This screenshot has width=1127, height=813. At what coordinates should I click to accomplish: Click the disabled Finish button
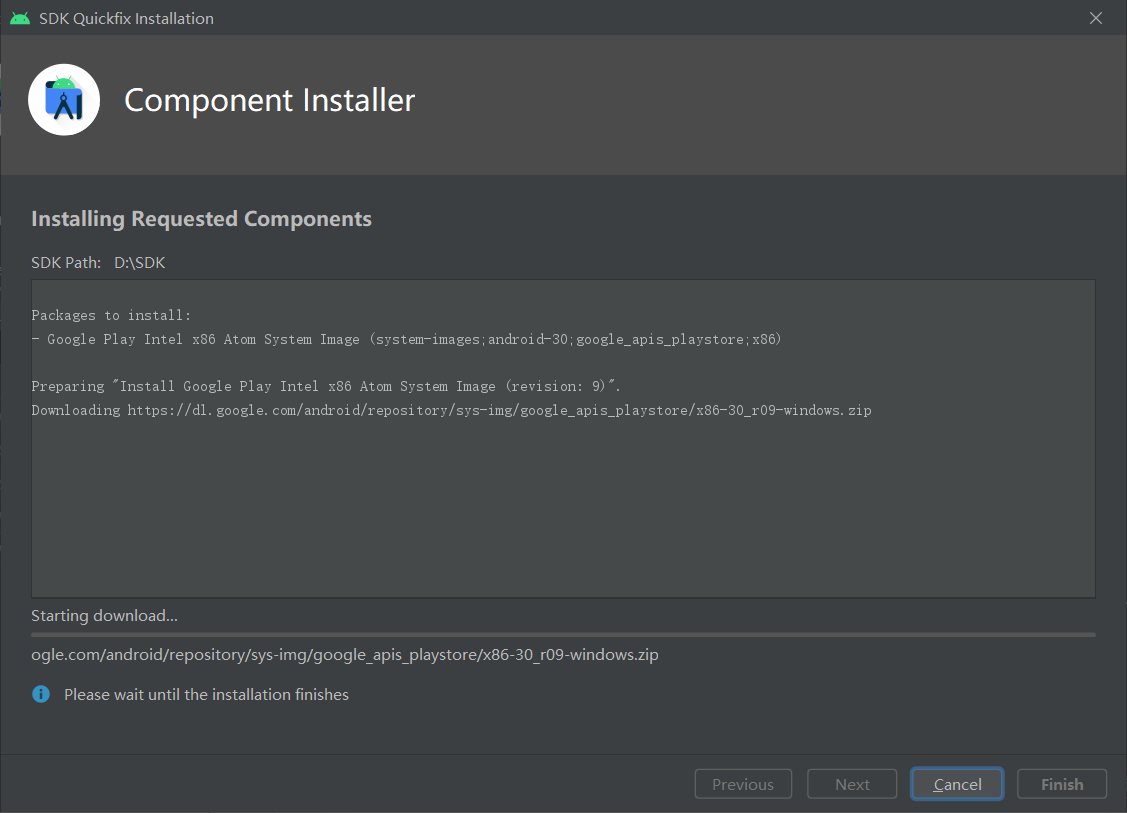(1061, 784)
